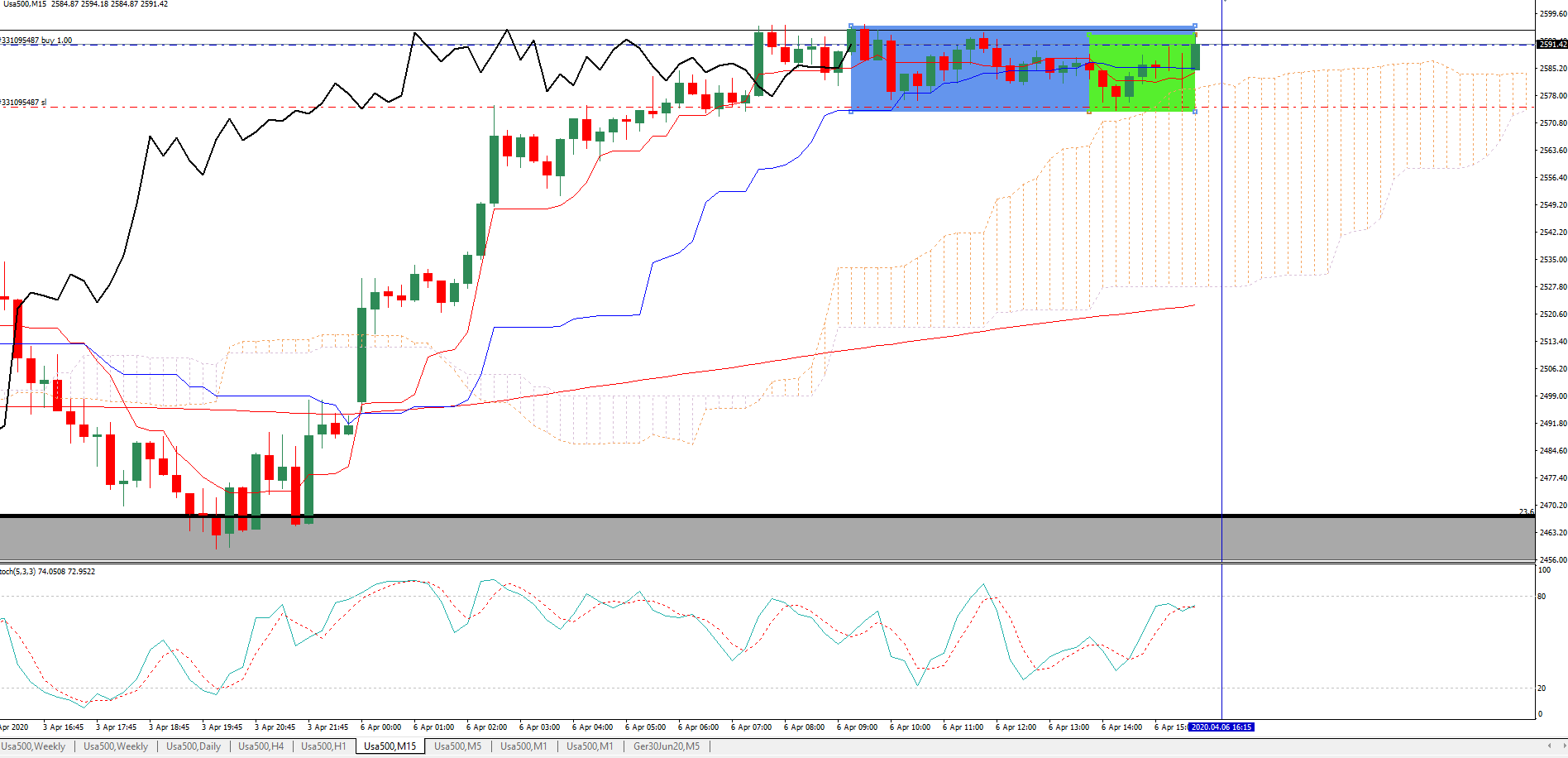
Task: Click the #331095487 buy 1.00 order label
Action: coord(36,41)
